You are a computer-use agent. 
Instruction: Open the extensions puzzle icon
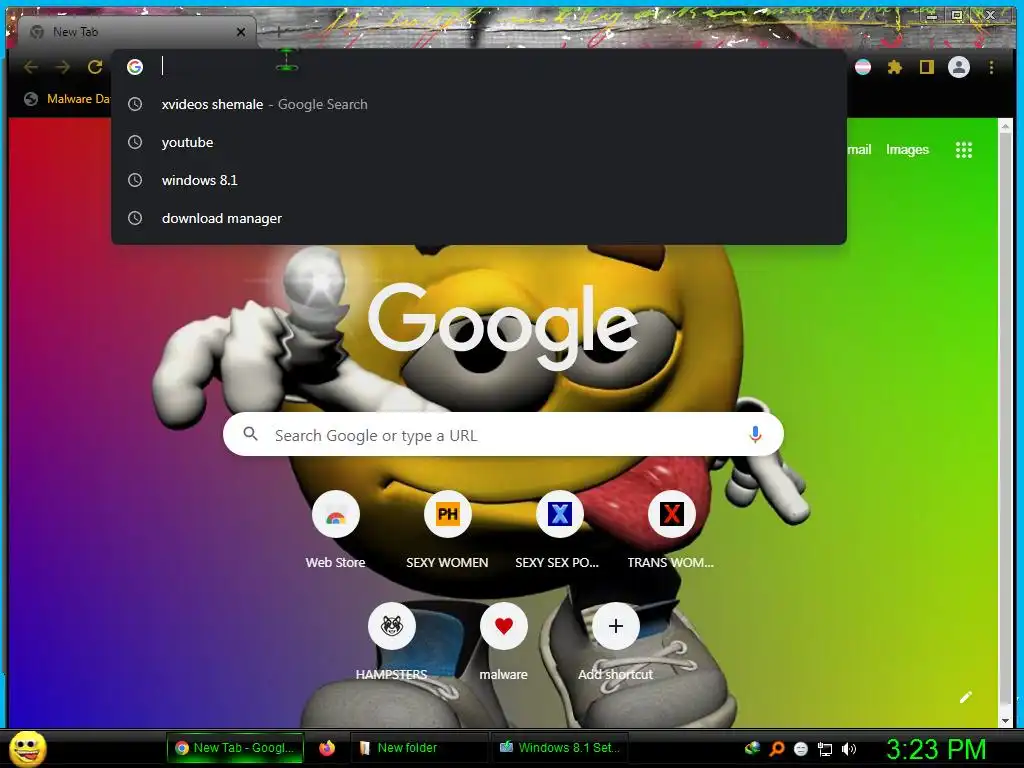(895, 67)
